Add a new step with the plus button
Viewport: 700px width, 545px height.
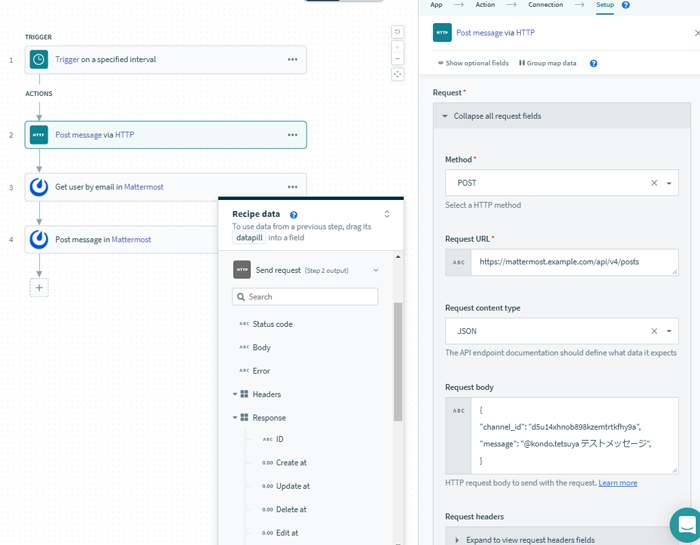click(39, 287)
